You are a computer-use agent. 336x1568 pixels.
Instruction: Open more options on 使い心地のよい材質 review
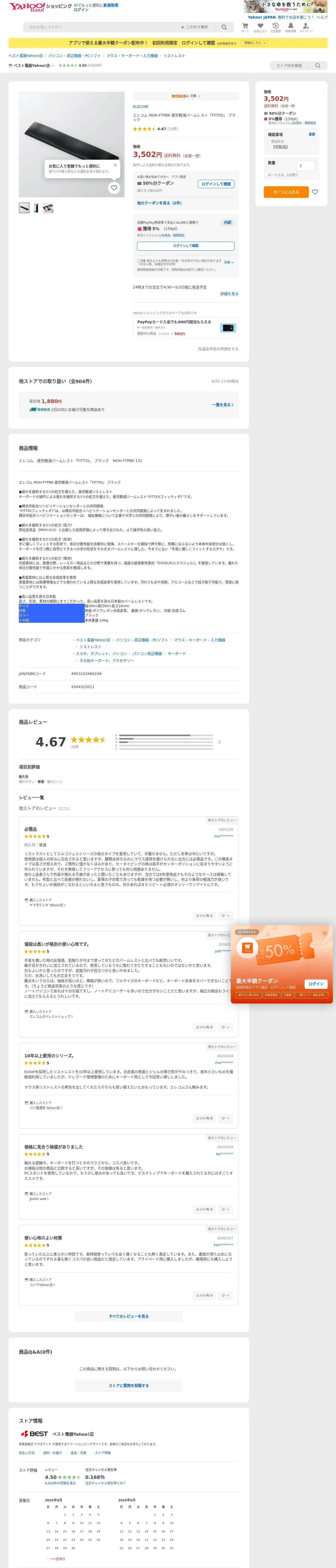point(226,1295)
